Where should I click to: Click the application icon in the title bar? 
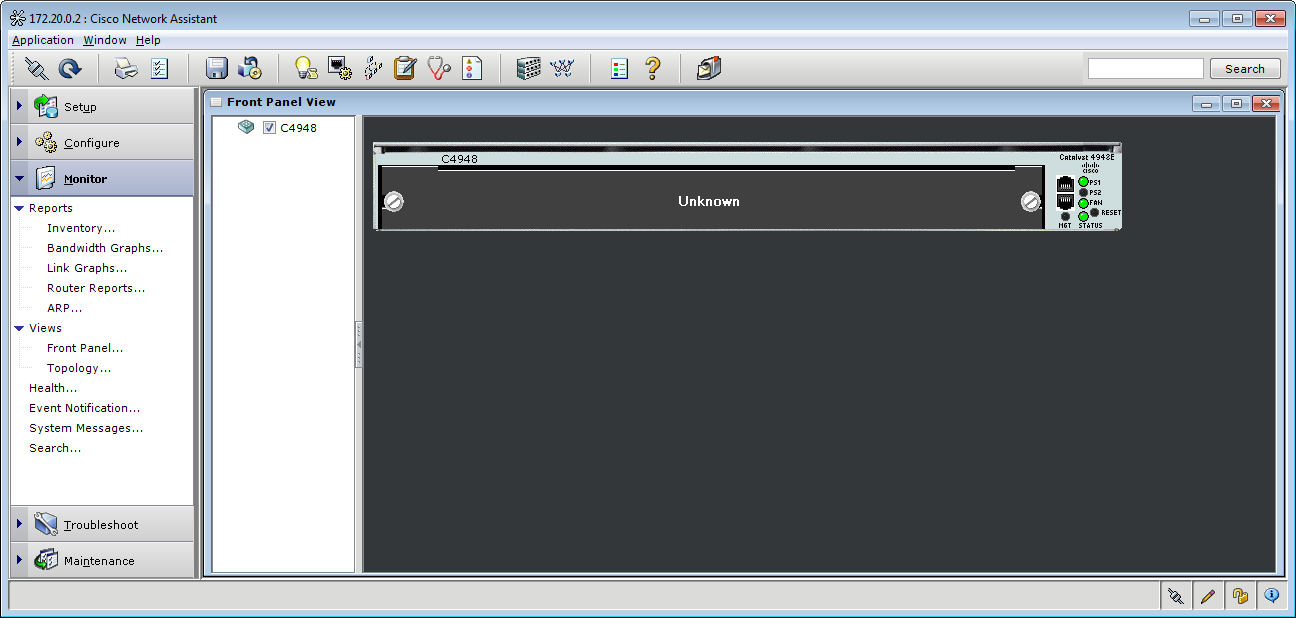coord(18,19)
